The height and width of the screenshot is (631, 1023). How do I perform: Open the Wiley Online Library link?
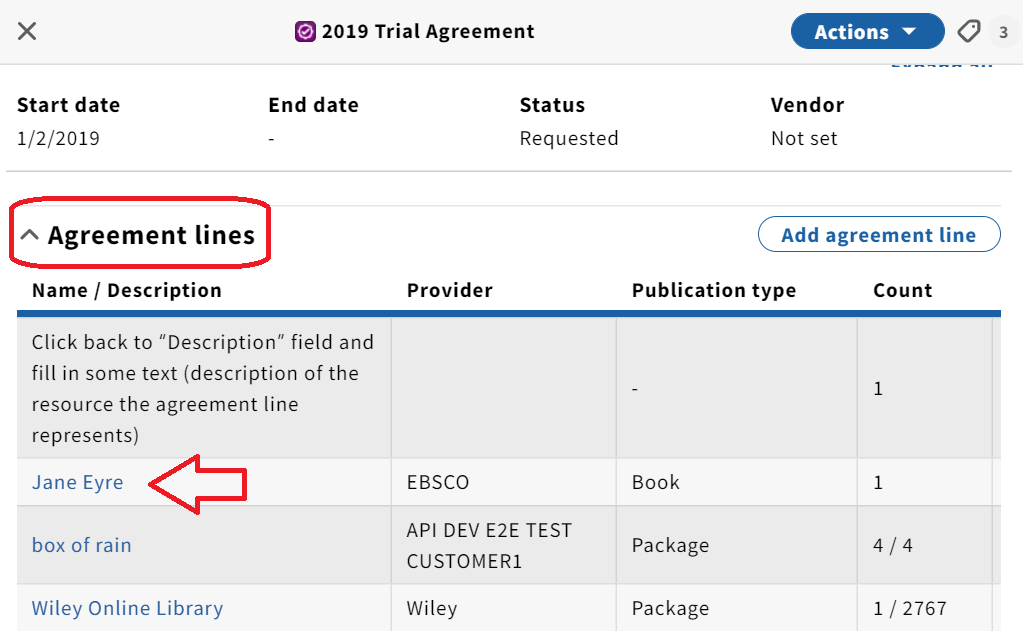pyautogui.click(x=127, y=608)
